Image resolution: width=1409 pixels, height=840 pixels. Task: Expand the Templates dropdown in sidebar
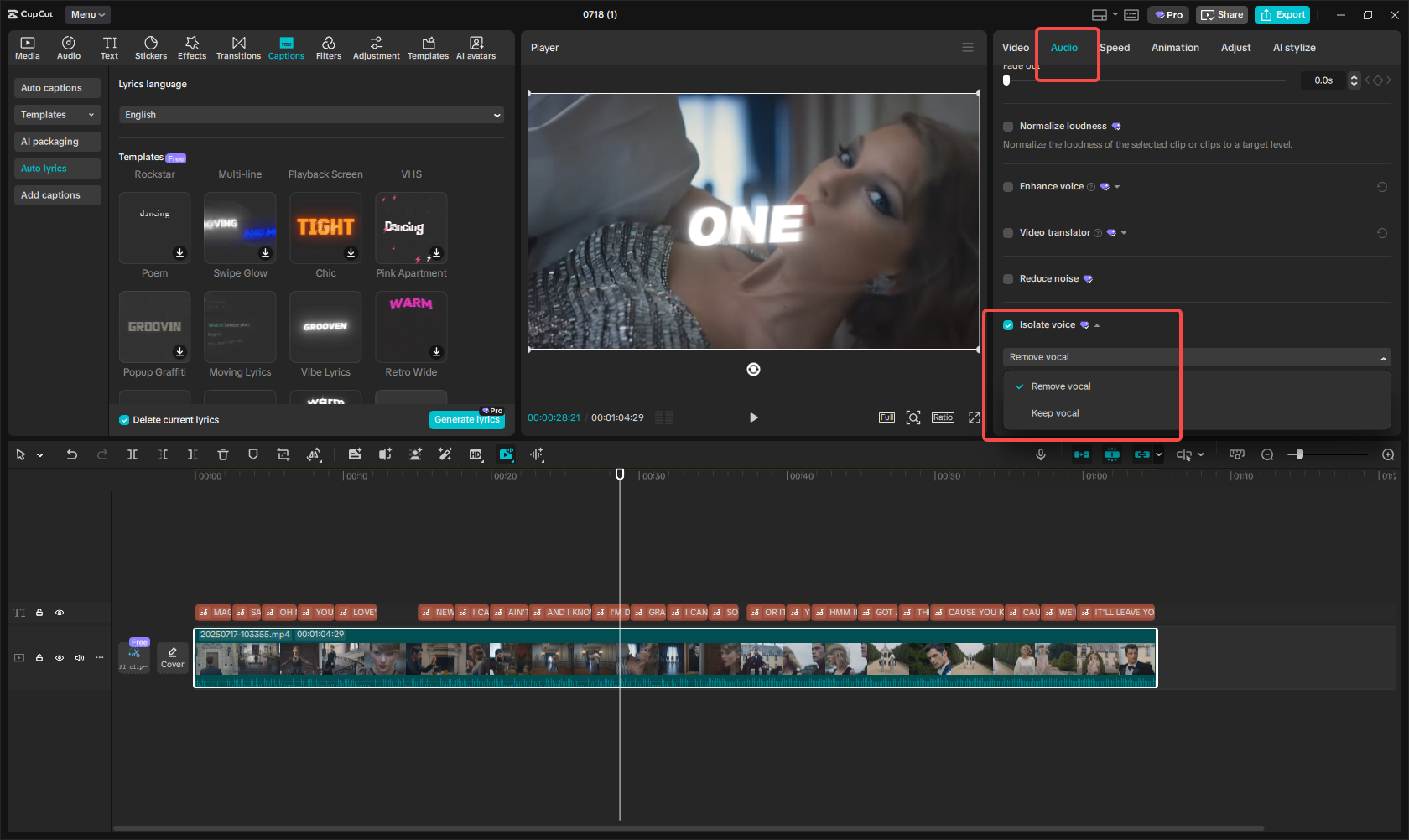[57, 115]
